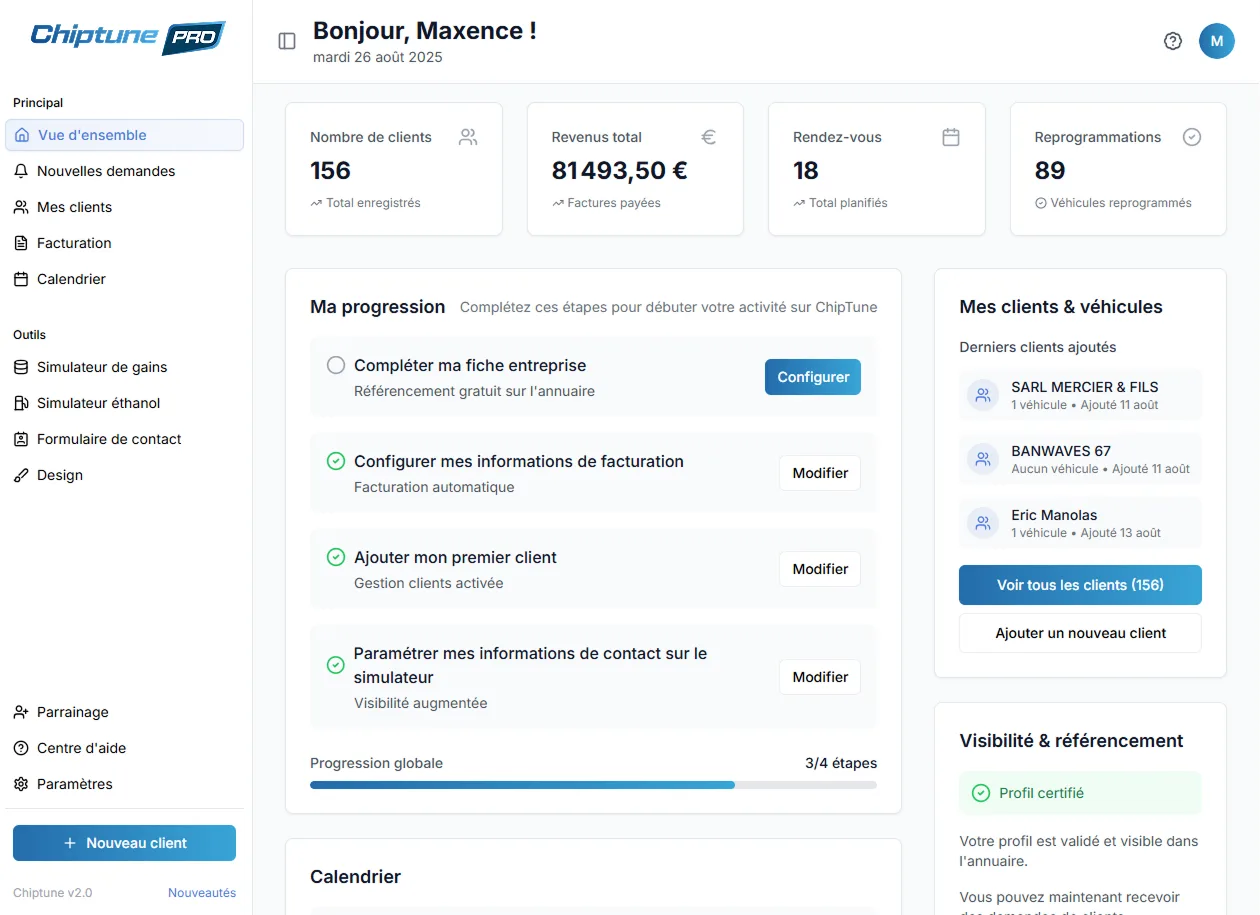Expand Formulaire de contact options
The width and height of the screenshot is (1260, 915).
pos(109,439)
